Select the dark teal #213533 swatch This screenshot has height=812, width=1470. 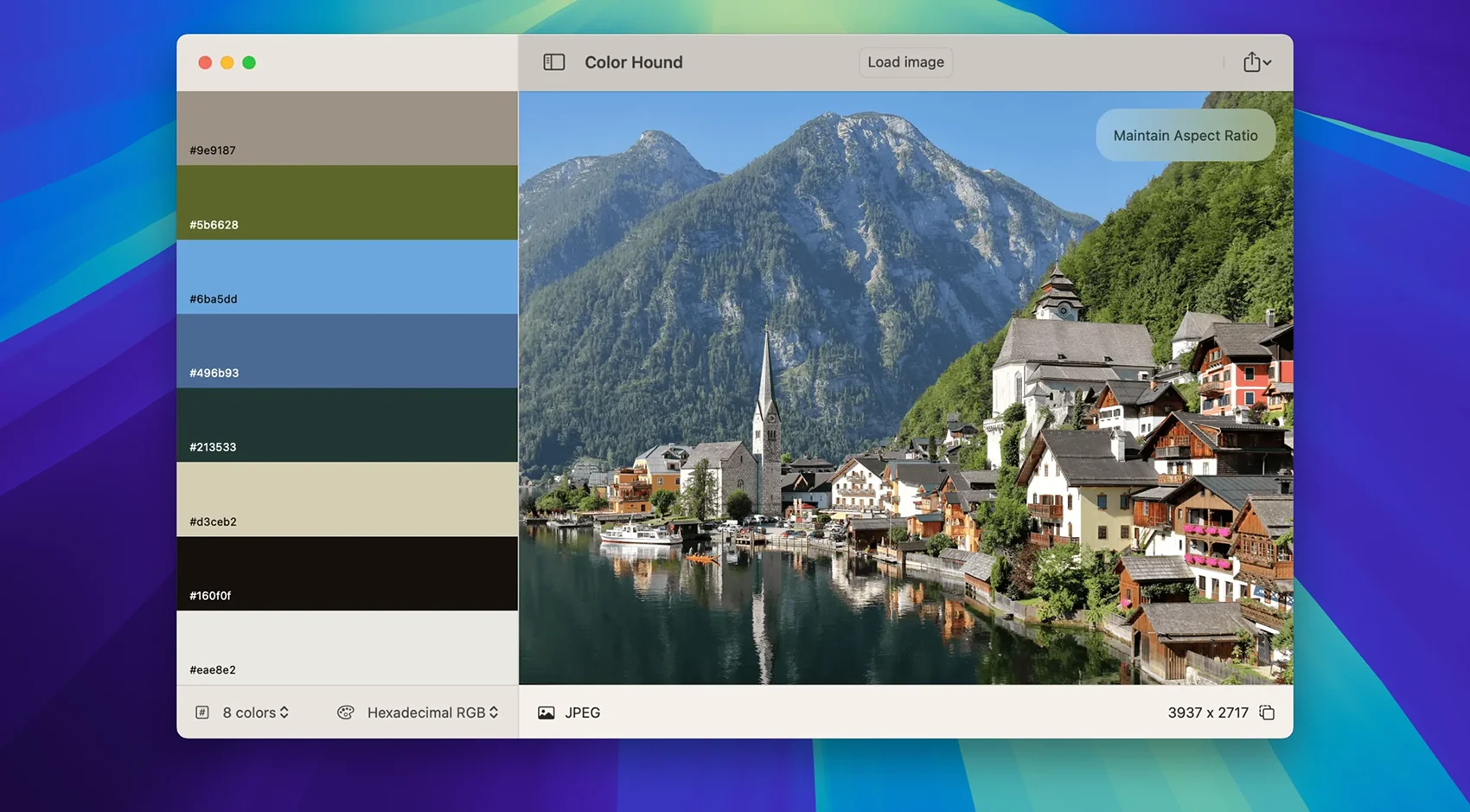coord(347,425)
